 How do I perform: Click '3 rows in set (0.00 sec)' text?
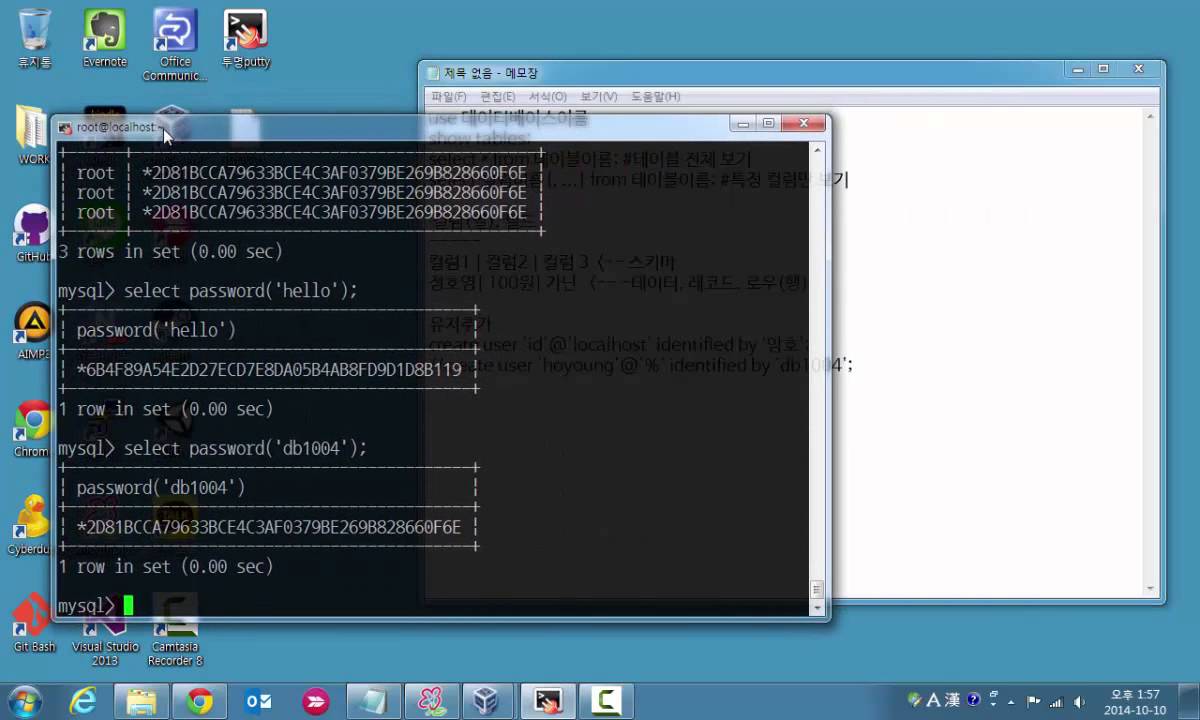[x=170, y=251]
